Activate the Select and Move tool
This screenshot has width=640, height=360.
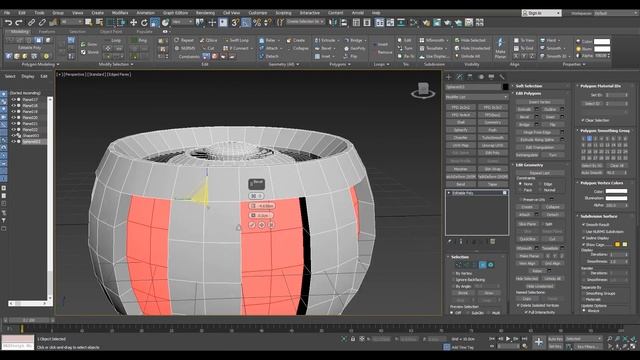pos(133,22)
